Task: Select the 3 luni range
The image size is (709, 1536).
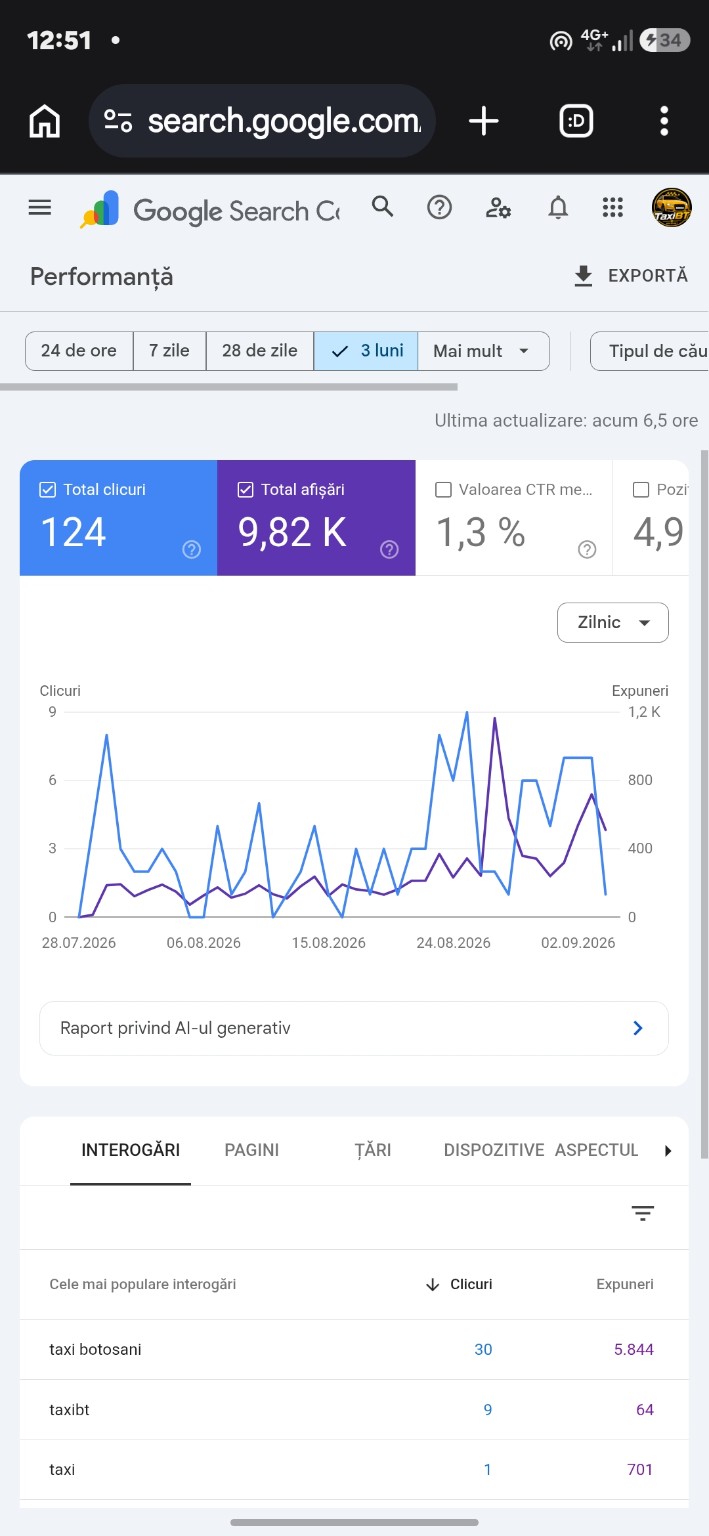Action: 366,351
